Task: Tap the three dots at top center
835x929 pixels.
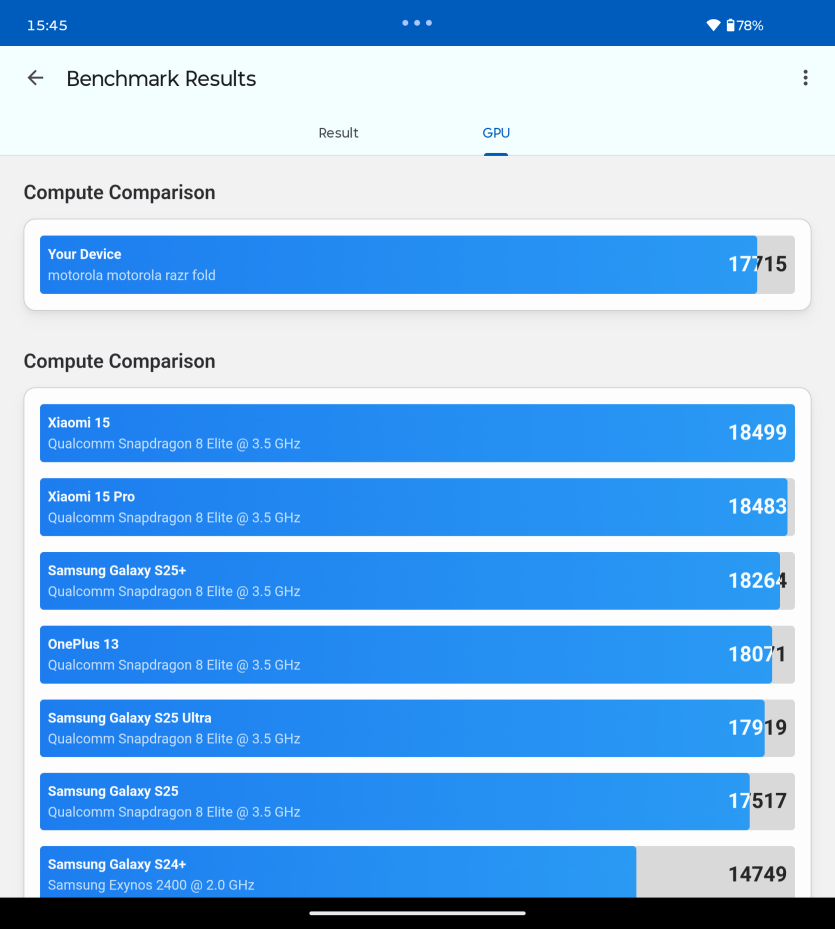Action: pyautogui.click(x=417, y=23)
